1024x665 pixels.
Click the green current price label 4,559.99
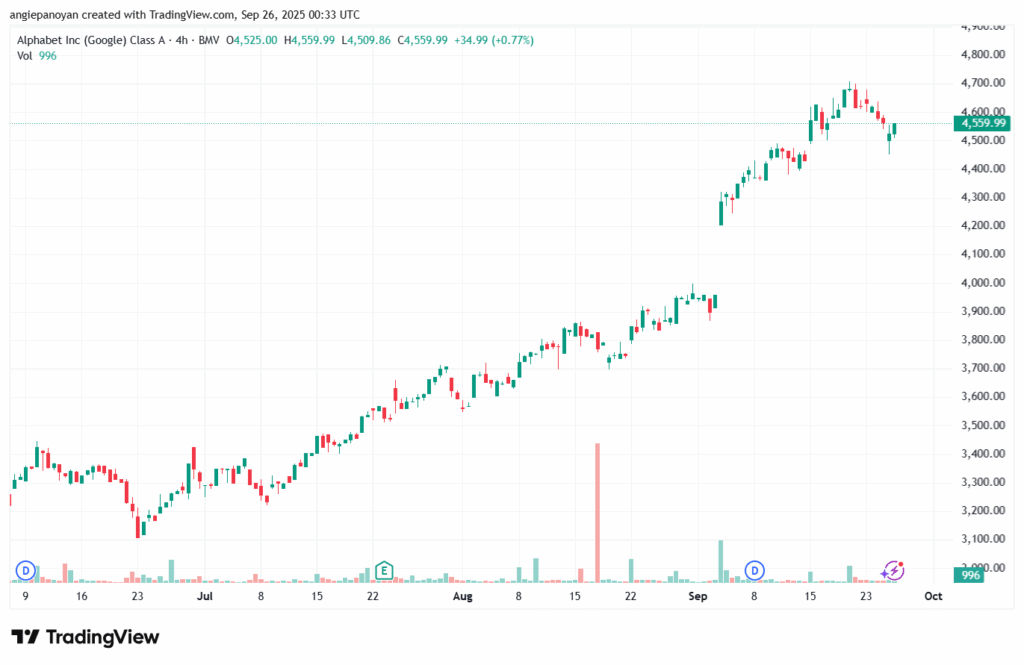tap(984, 123)
